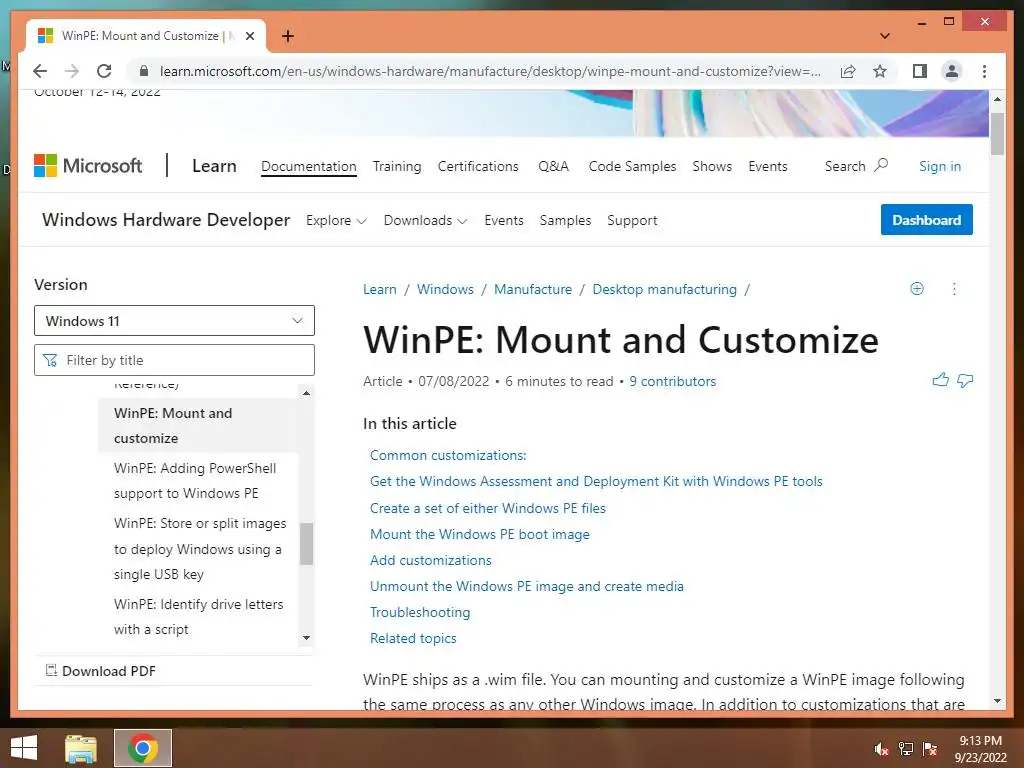Open Action Center flag icon
This screenshot has height=768, width=1024.
tap(930, 749)
